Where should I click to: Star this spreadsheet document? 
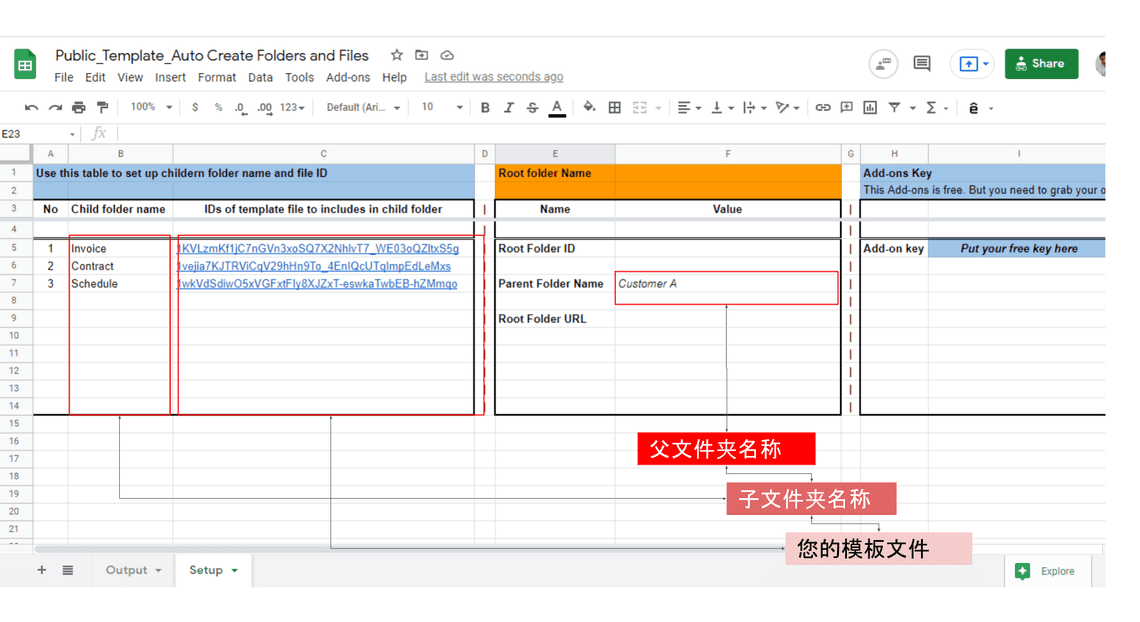point(397,55)
